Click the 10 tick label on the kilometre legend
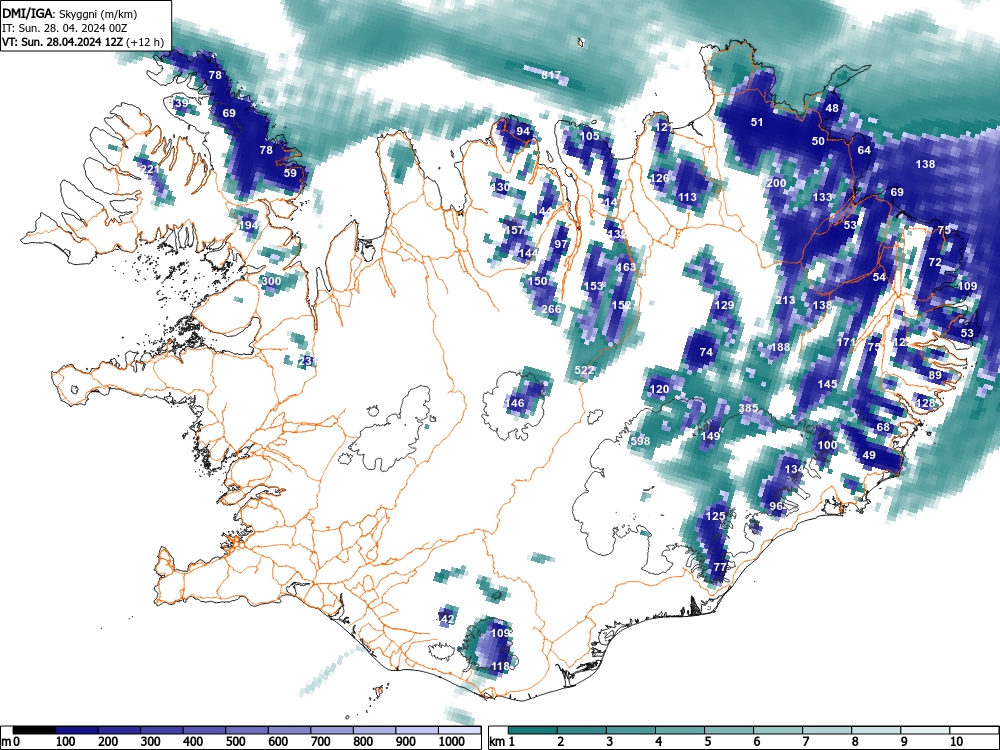The image size is (1000, 750). pos(955,742)
